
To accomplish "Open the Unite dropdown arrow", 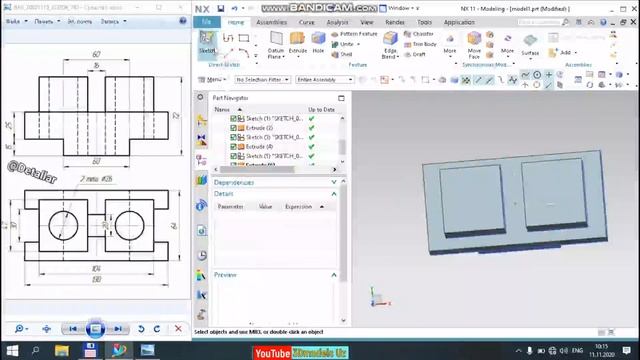I will 358,44.
